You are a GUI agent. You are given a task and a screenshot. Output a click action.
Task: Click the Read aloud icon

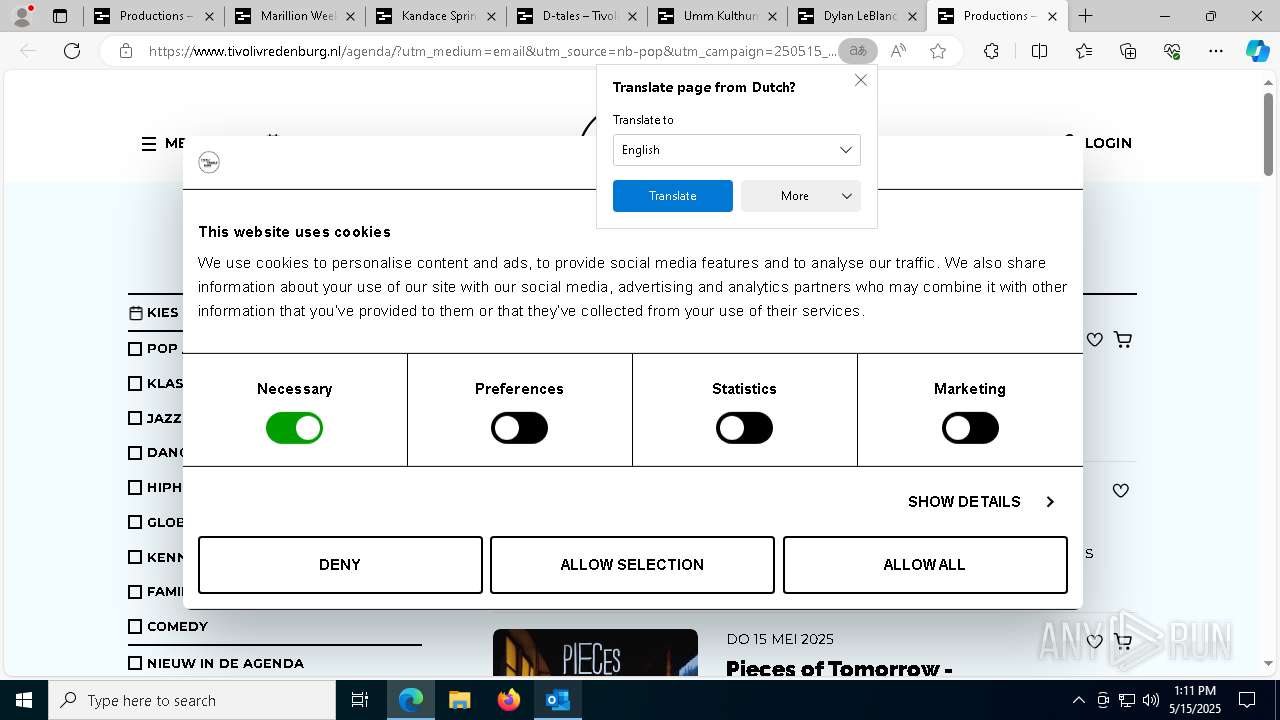tap(898, 51)
